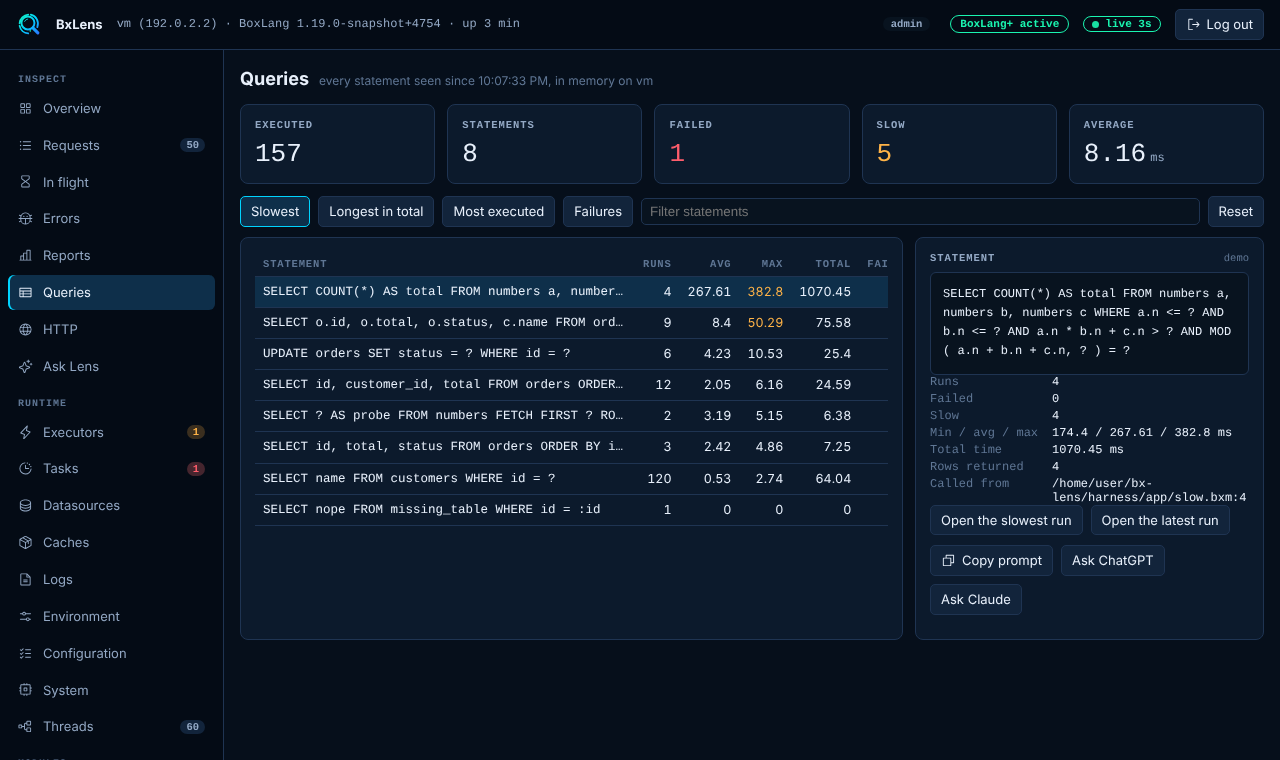Click the System chip icon

click(25, 690)
